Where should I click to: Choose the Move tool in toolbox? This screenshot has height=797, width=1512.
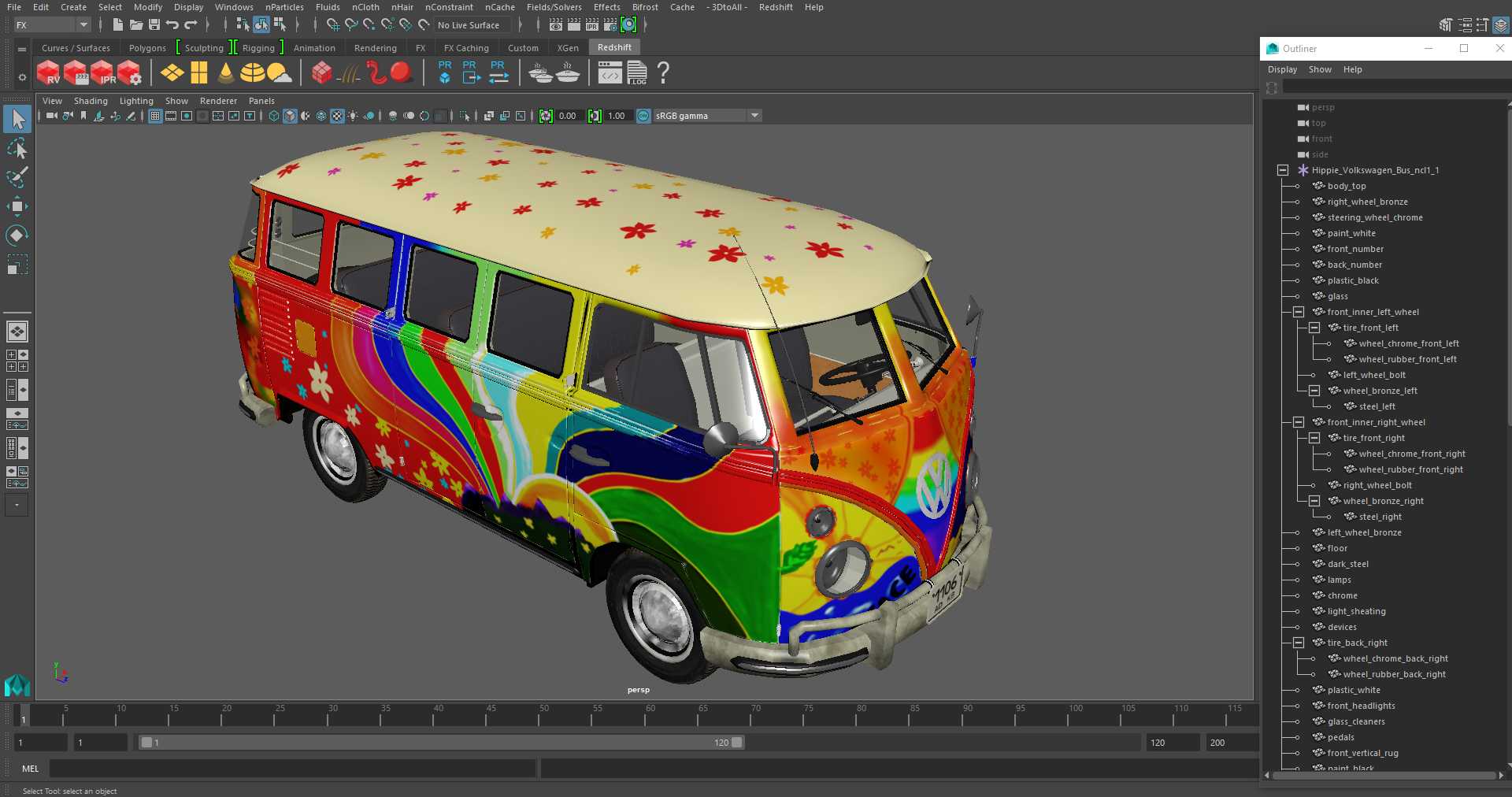coord(17,206)
